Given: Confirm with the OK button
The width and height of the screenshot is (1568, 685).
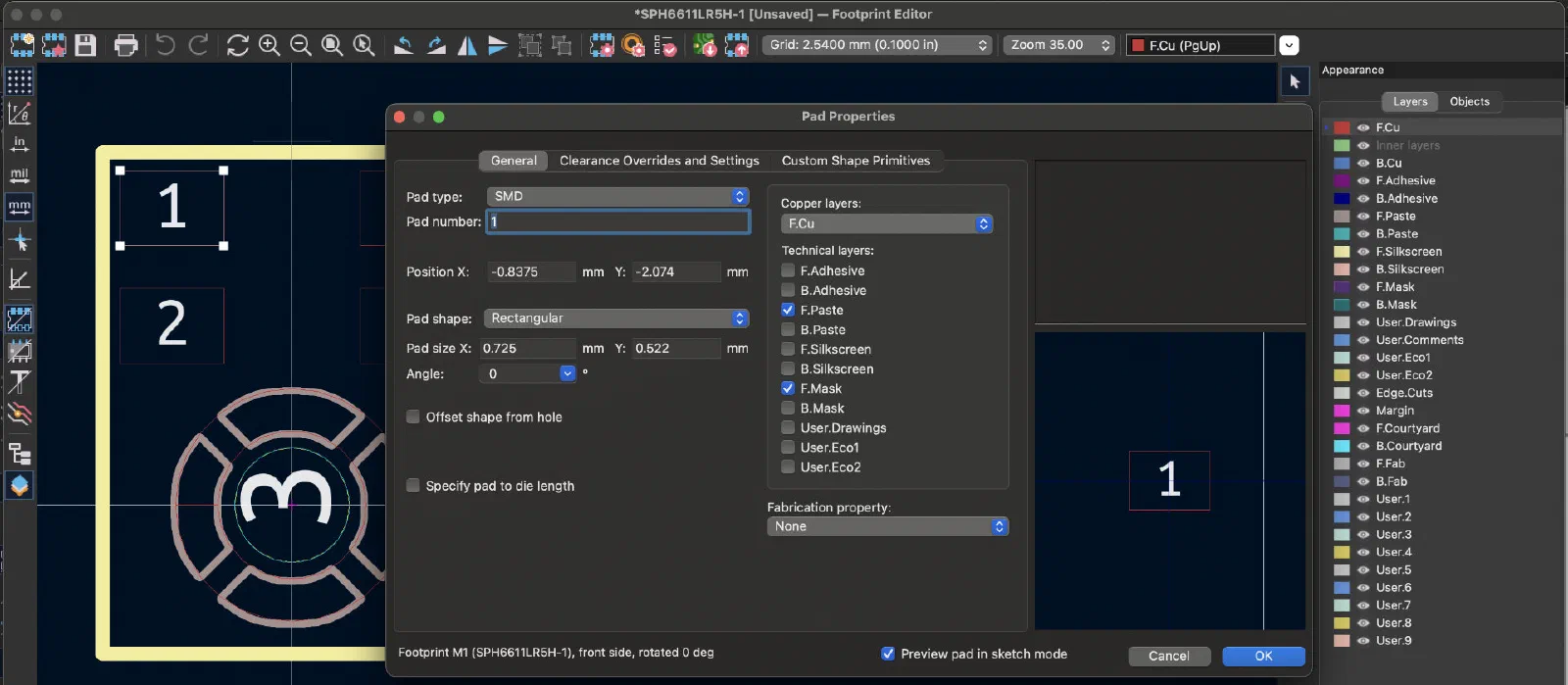Looking at the screenshot, I should (x=1264, y=656).
